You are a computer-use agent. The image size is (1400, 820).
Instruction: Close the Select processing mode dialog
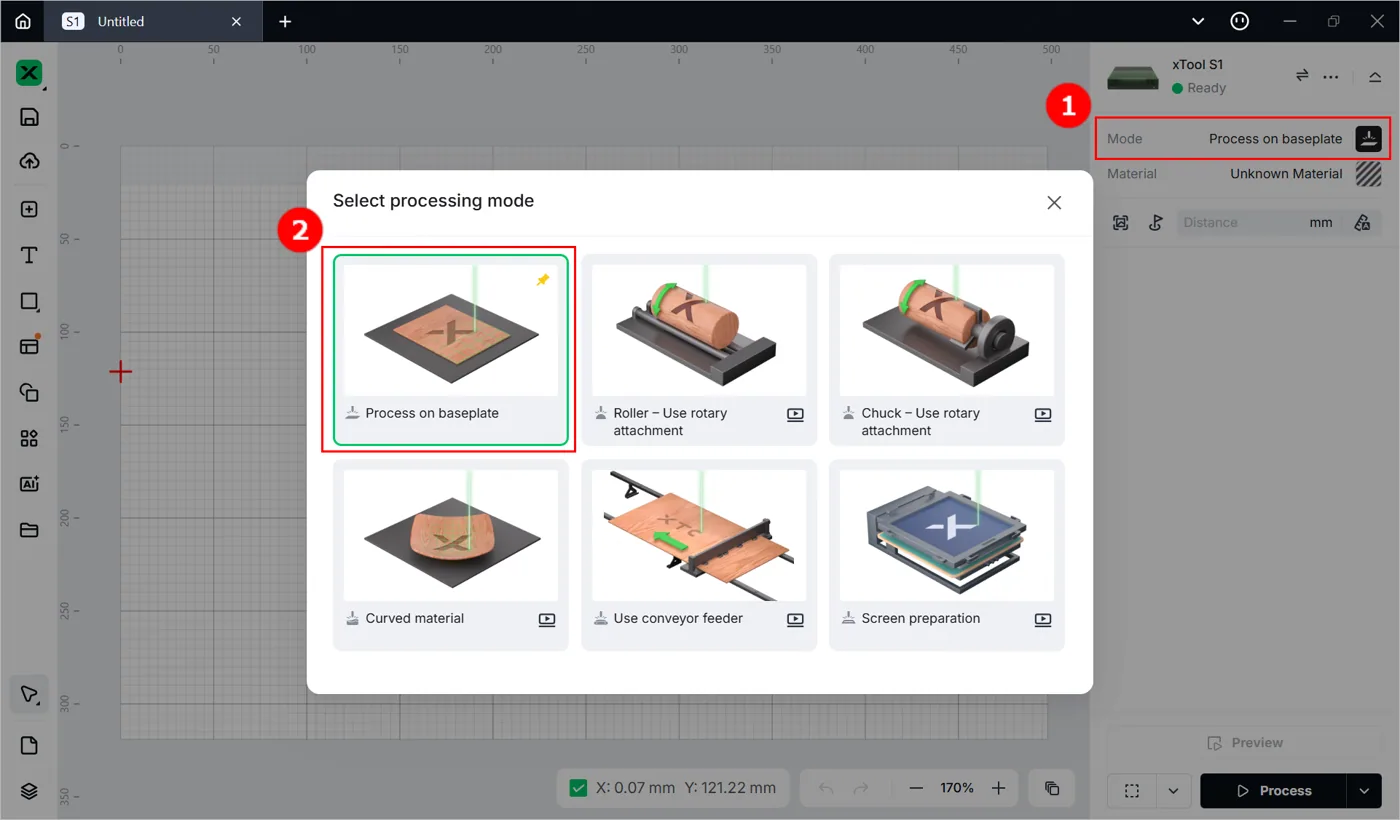pyautogui.click(x=1054, y=202)
